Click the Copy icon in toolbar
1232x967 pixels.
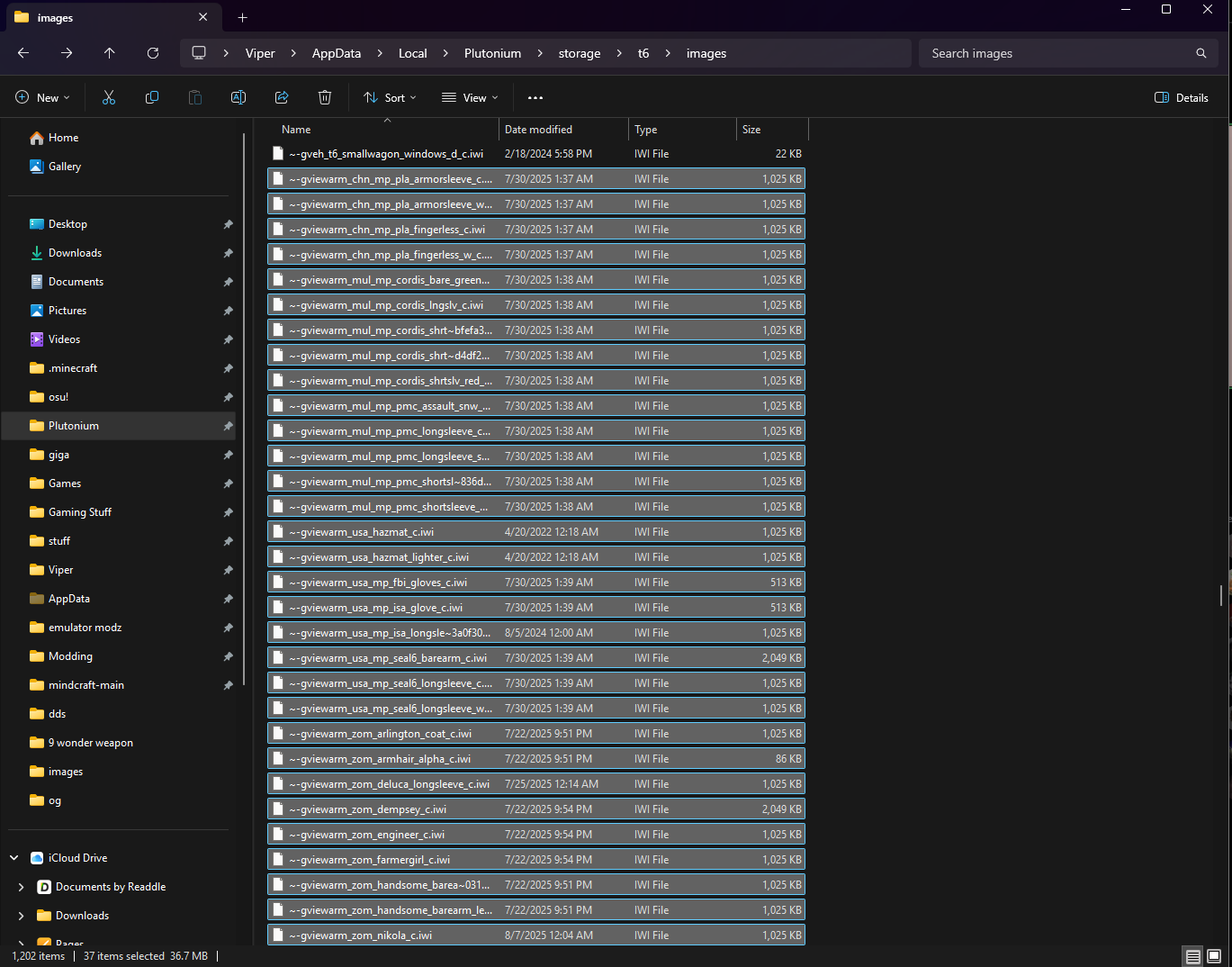pyautogui.click(x=152, y=97)
